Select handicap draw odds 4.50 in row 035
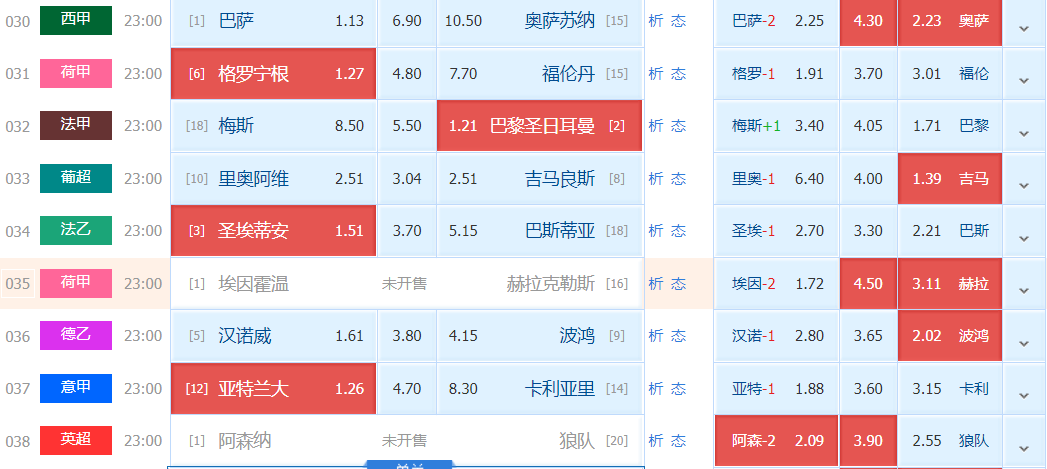Screen dimensions: 1047x469 (868, 283)
